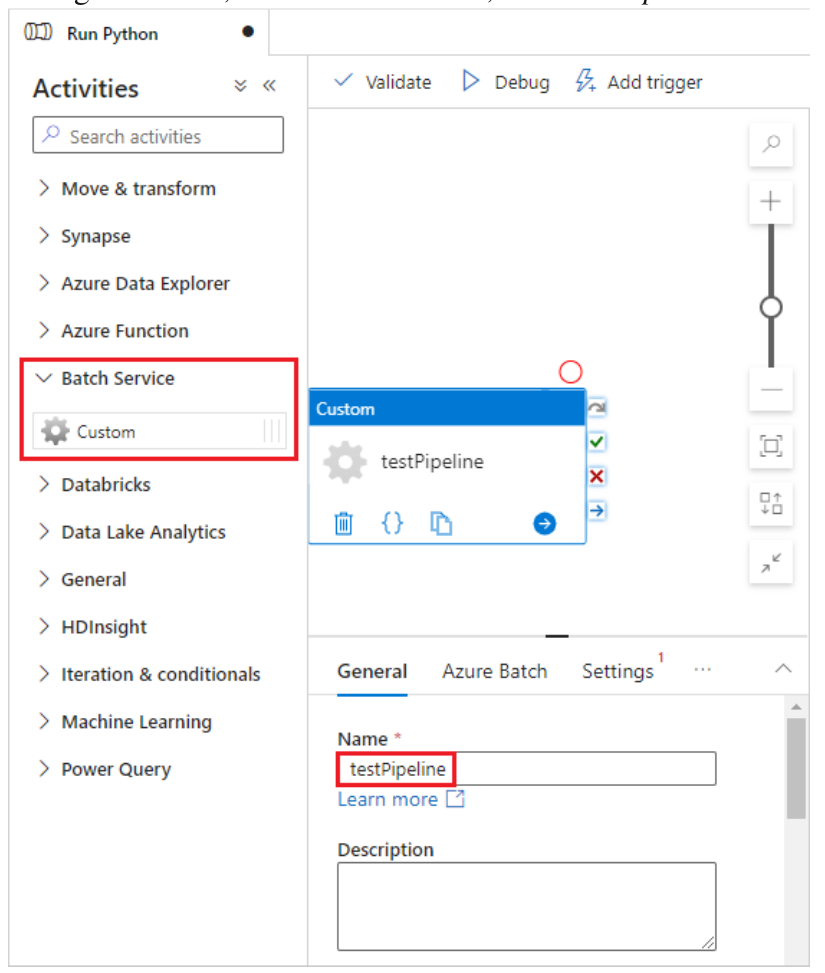The height and width of the screenshot is (973, 825).
Task: Click the auto-align layout icon
Action: [771, 505]
